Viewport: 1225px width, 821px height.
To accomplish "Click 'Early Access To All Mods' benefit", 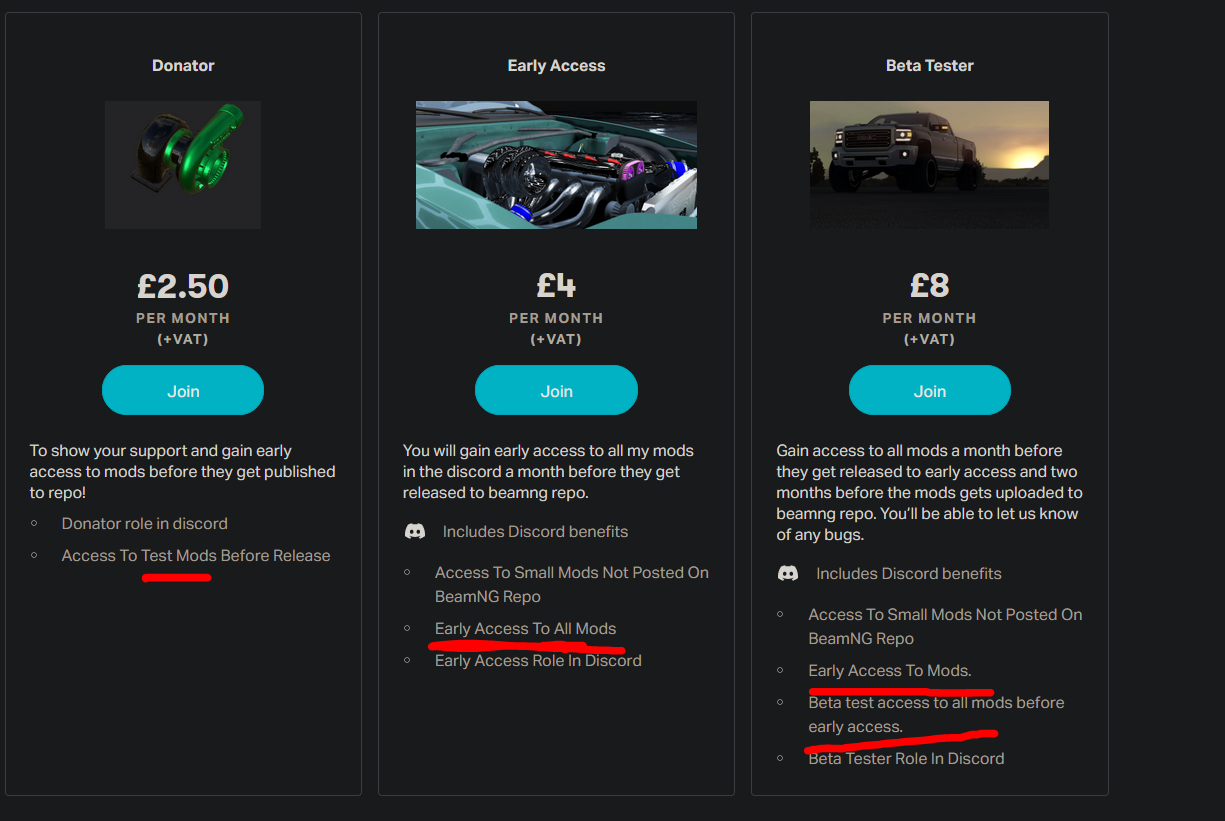I will click(525, 629).
